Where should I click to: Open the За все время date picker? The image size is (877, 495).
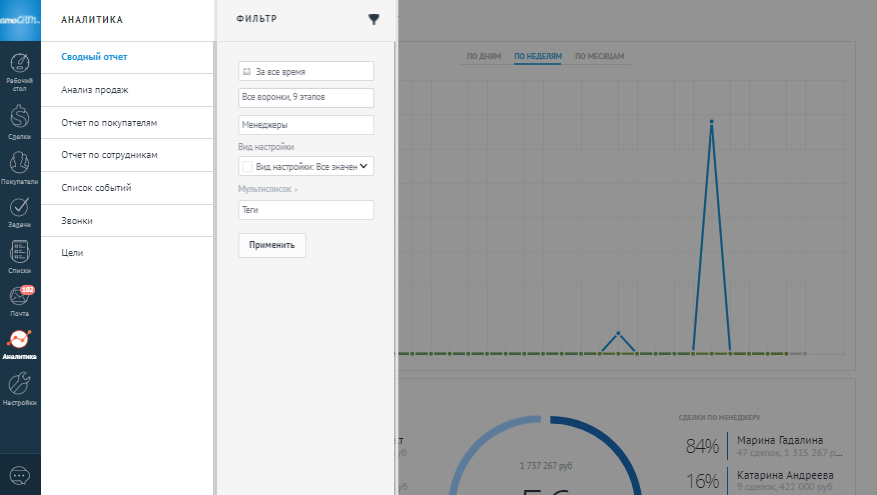306,71
